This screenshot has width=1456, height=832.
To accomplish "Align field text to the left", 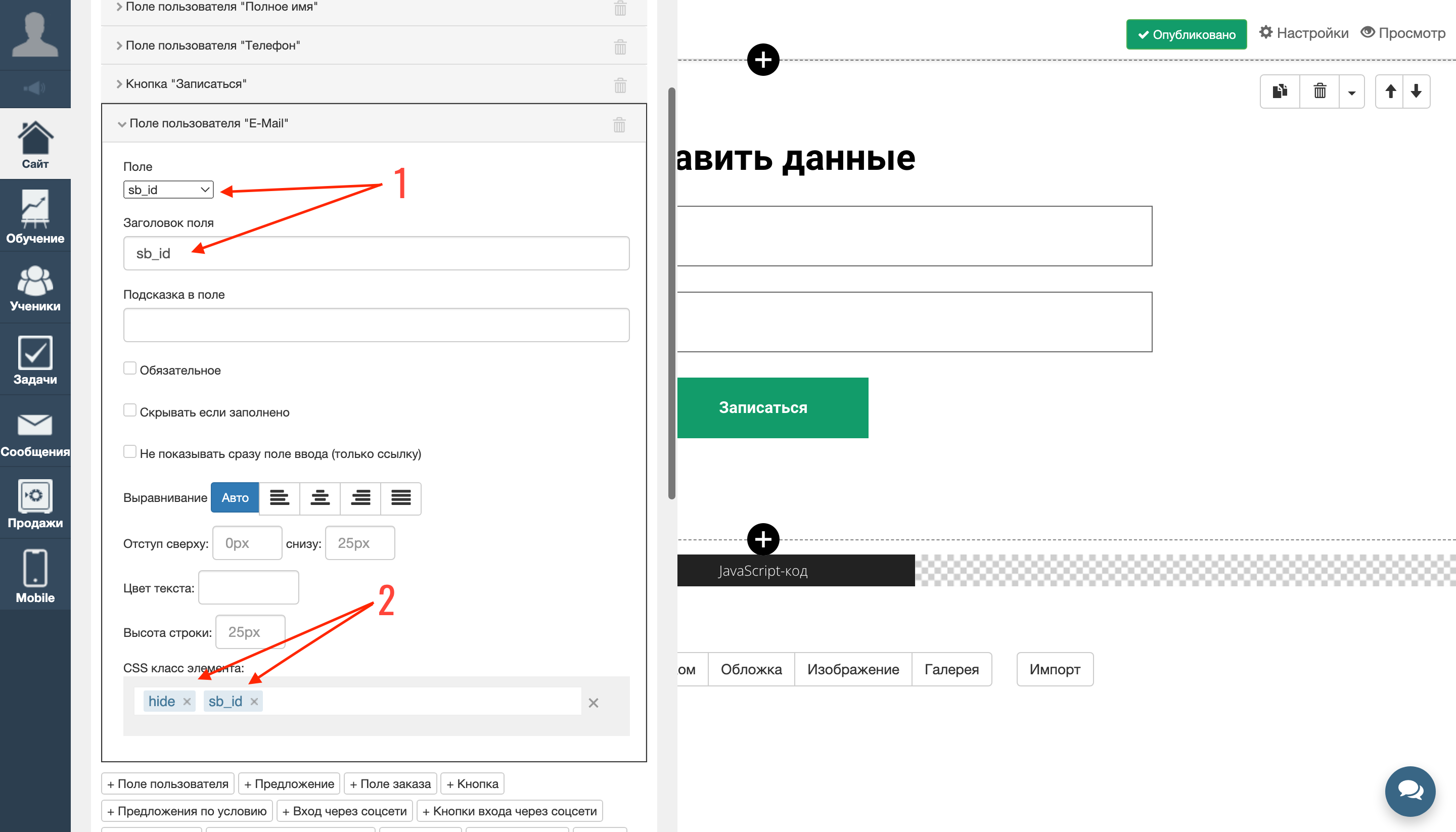I will [280, 498].
